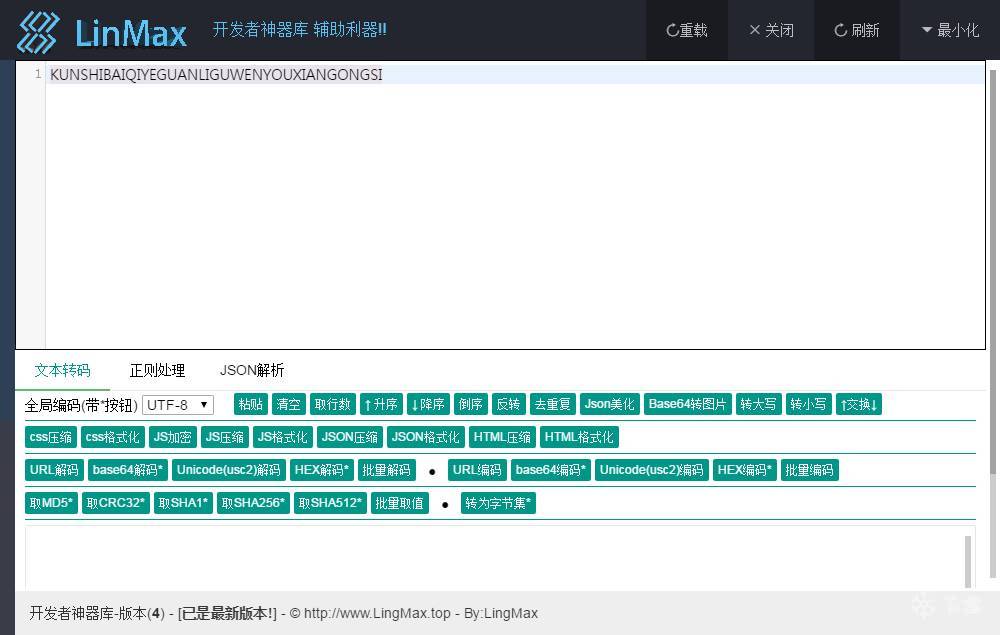Click the JS加密 button
Viewport: 1000px width, 635px height.
point(172,437)
